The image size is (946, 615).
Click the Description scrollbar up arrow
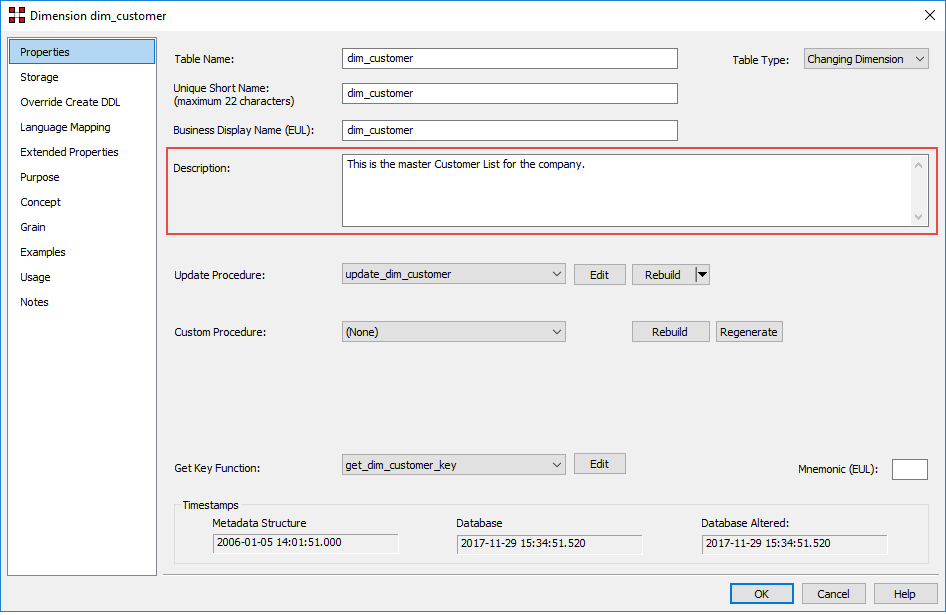[x=918, y=165]
